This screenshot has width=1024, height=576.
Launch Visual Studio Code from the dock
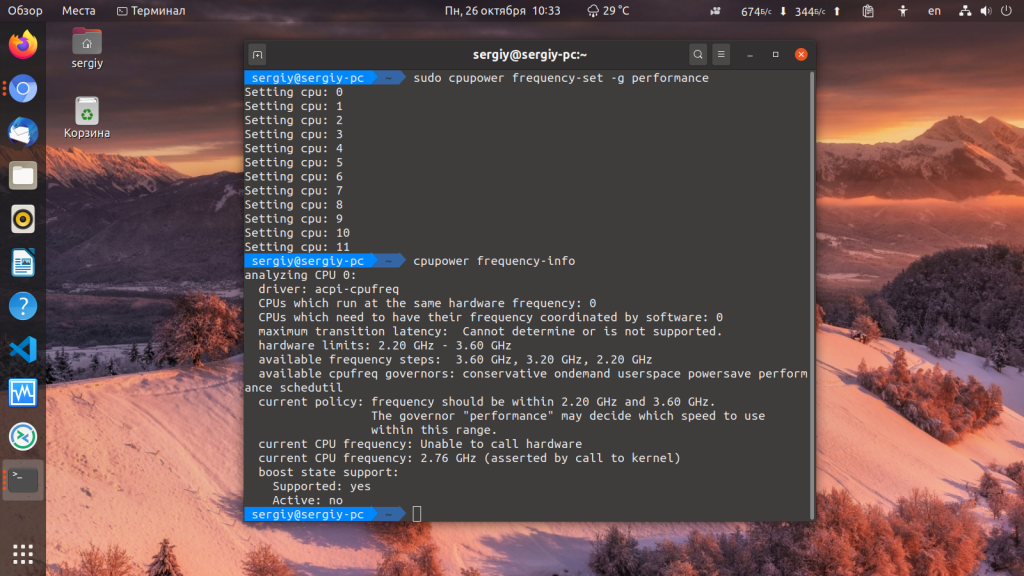click(23, 349)
